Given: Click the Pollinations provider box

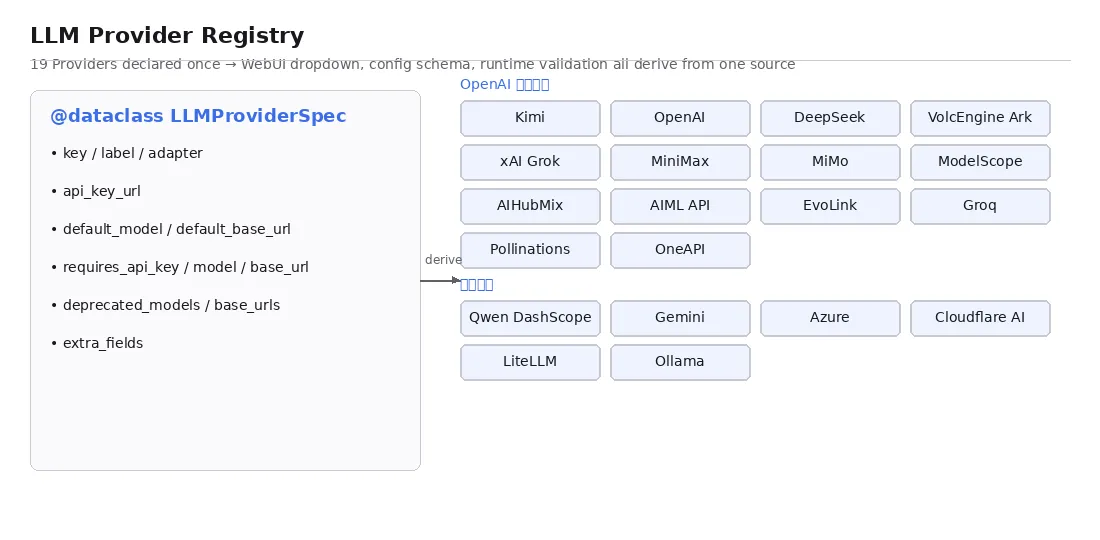Looking at the screenshot, I should 530,250.
